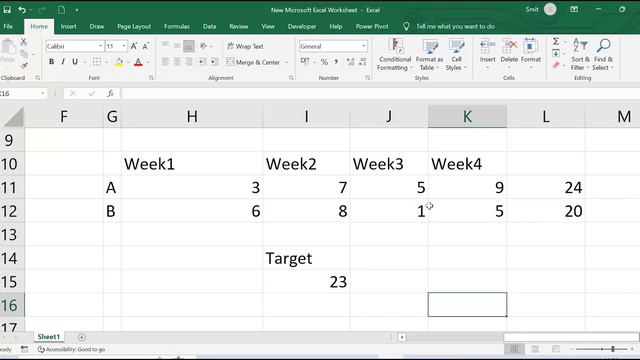Click the Insert Function fx icon
This screenshot has height=360, width=640.
110,93
